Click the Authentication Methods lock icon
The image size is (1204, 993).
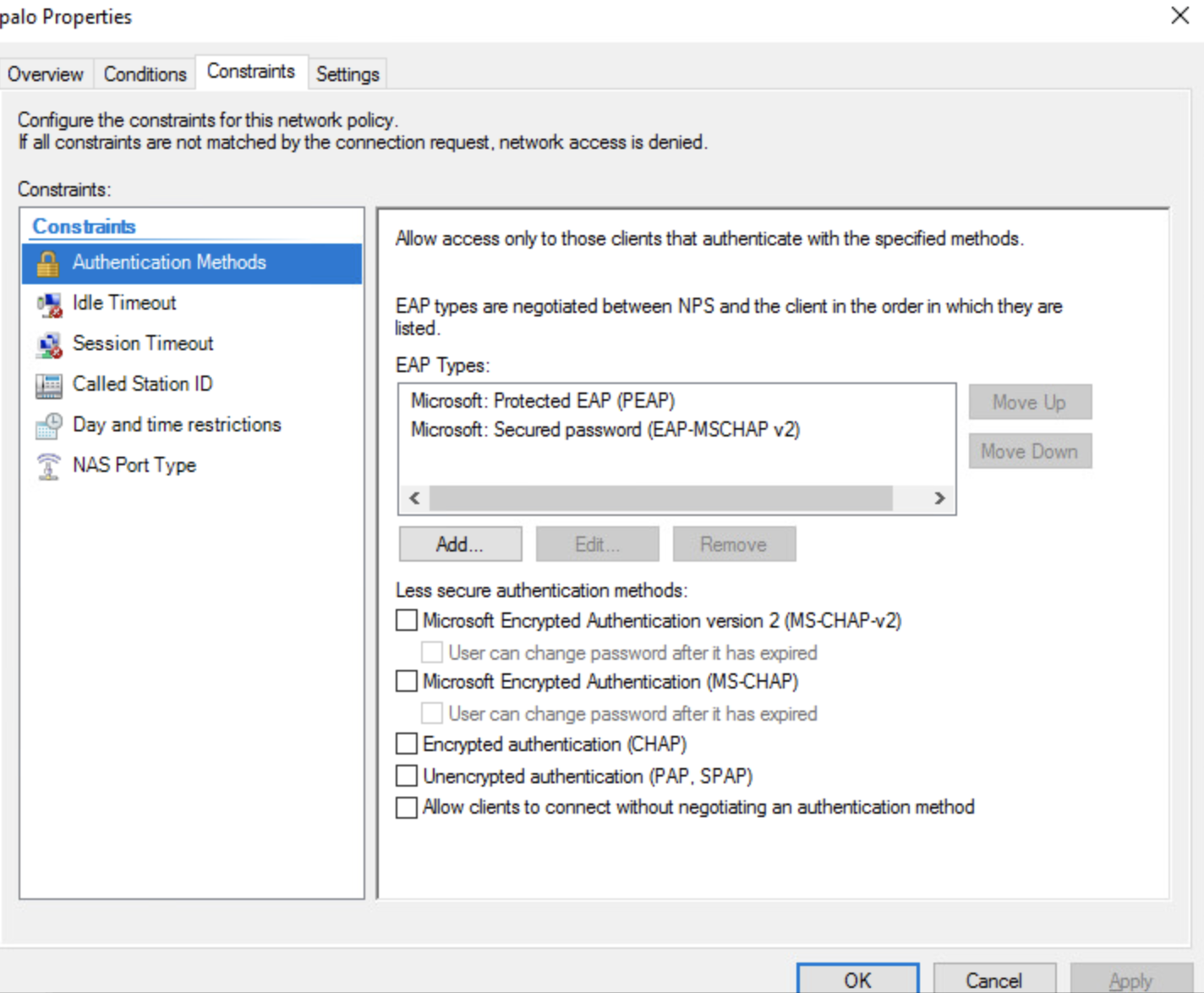point(48,264)
